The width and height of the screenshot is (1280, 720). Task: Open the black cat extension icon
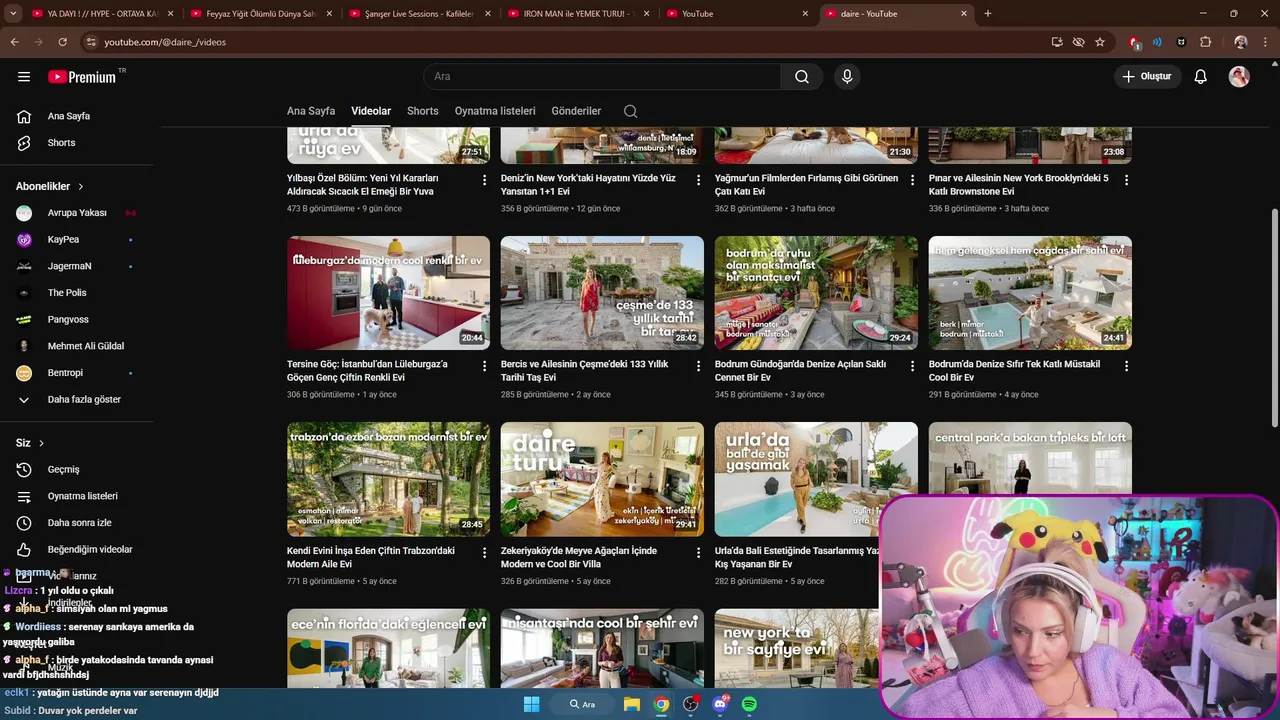click(1181, 42)
